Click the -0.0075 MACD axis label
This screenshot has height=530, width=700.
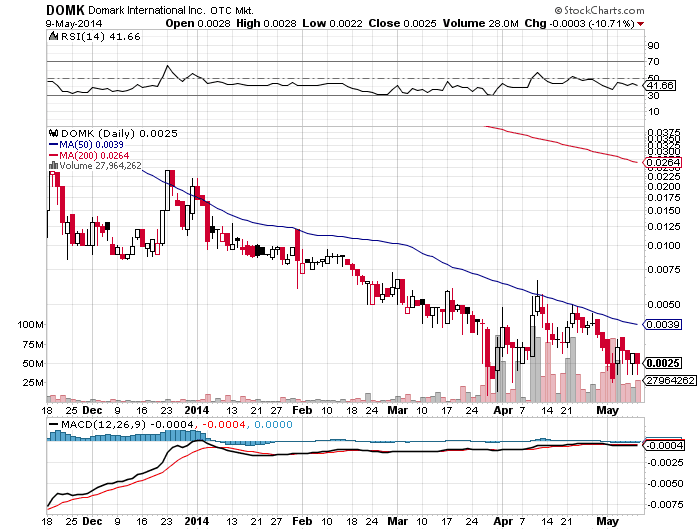(665, 505)
